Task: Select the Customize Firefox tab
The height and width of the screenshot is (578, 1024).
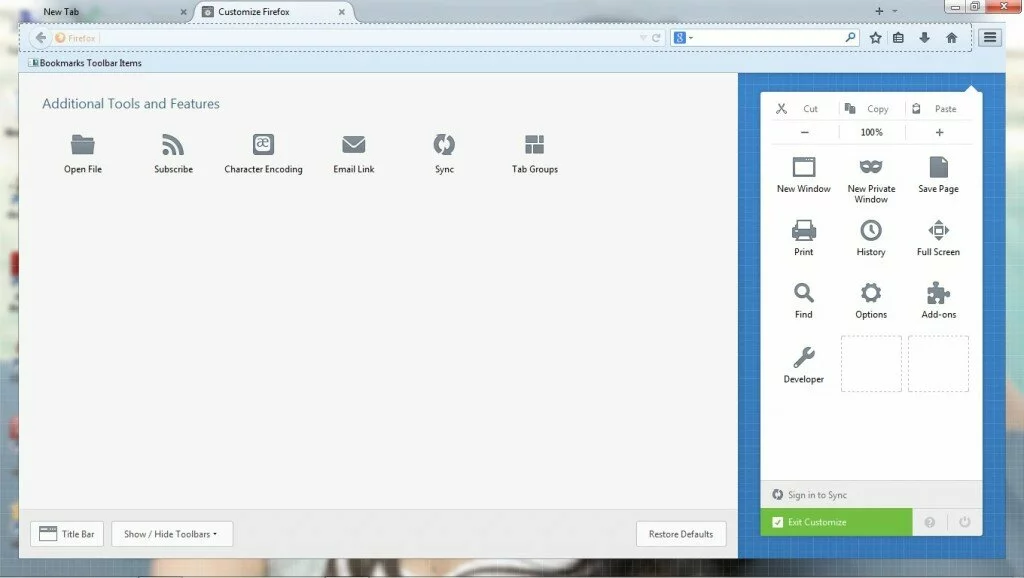Action: pyautogui.click(x=274, y=12)
